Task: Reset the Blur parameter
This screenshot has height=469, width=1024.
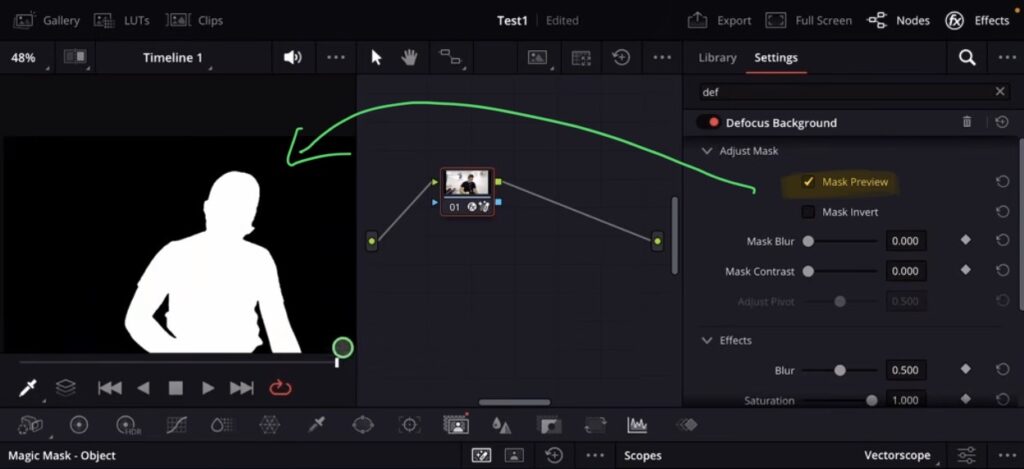Action: coord(1002,369)
